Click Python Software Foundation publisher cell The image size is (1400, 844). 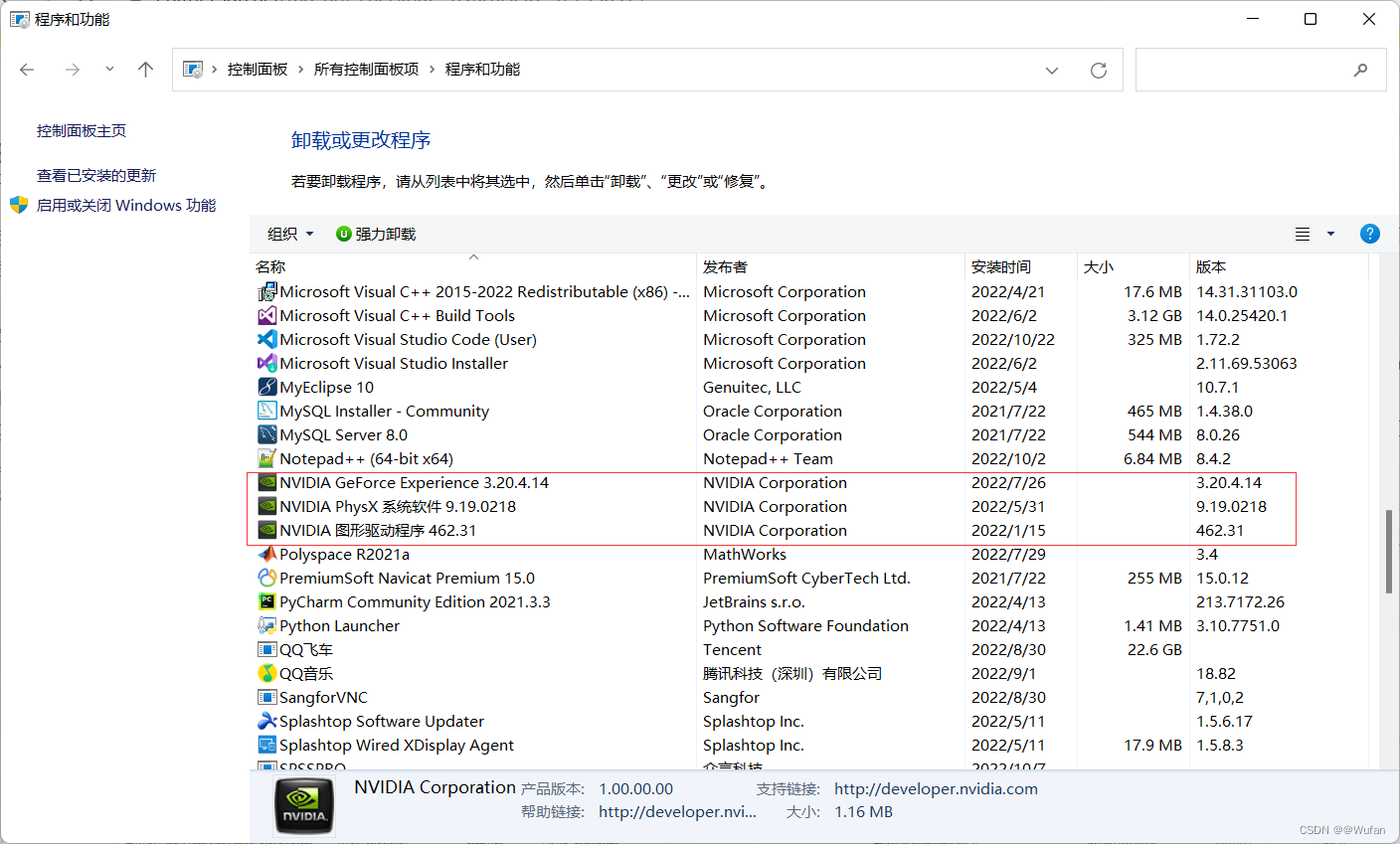click(805, 626)
